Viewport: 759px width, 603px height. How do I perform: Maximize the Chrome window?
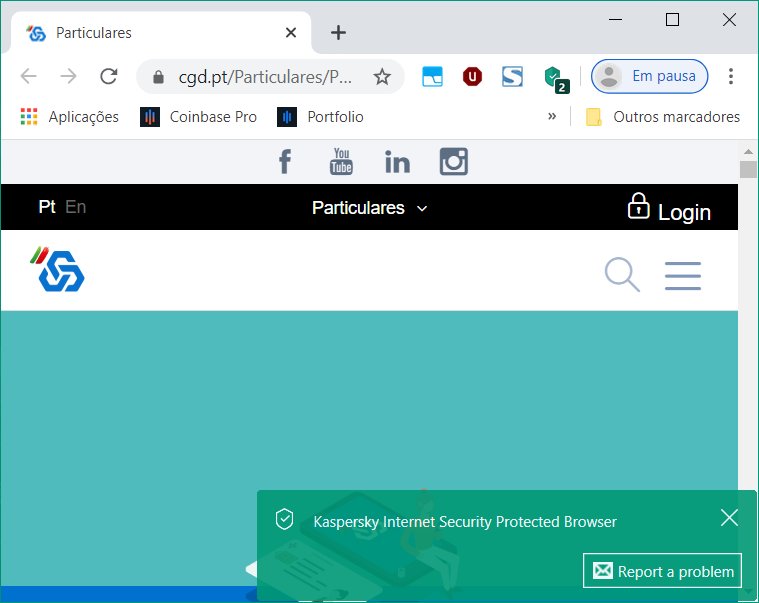(672, 20)
